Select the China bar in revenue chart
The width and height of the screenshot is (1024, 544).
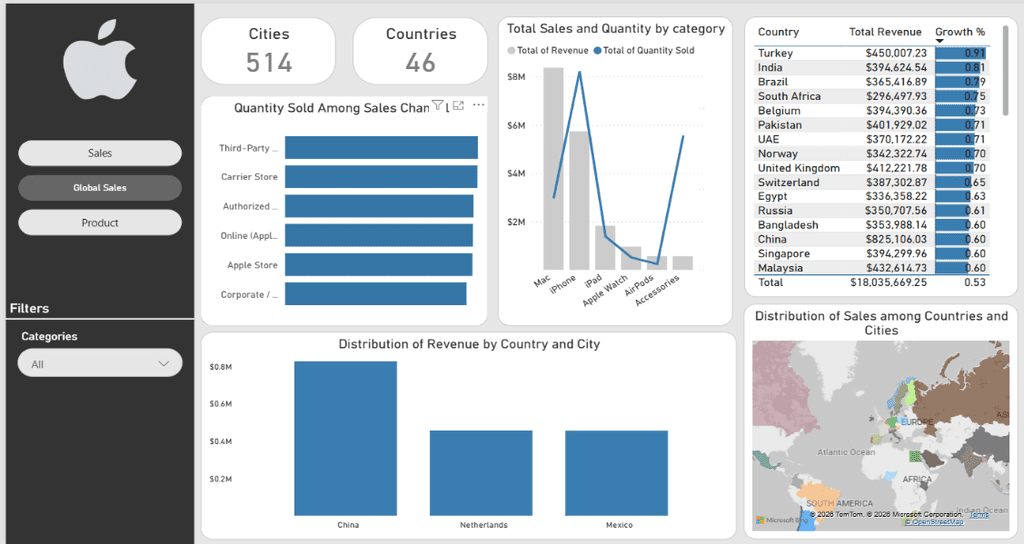click(x=345, y=438)
